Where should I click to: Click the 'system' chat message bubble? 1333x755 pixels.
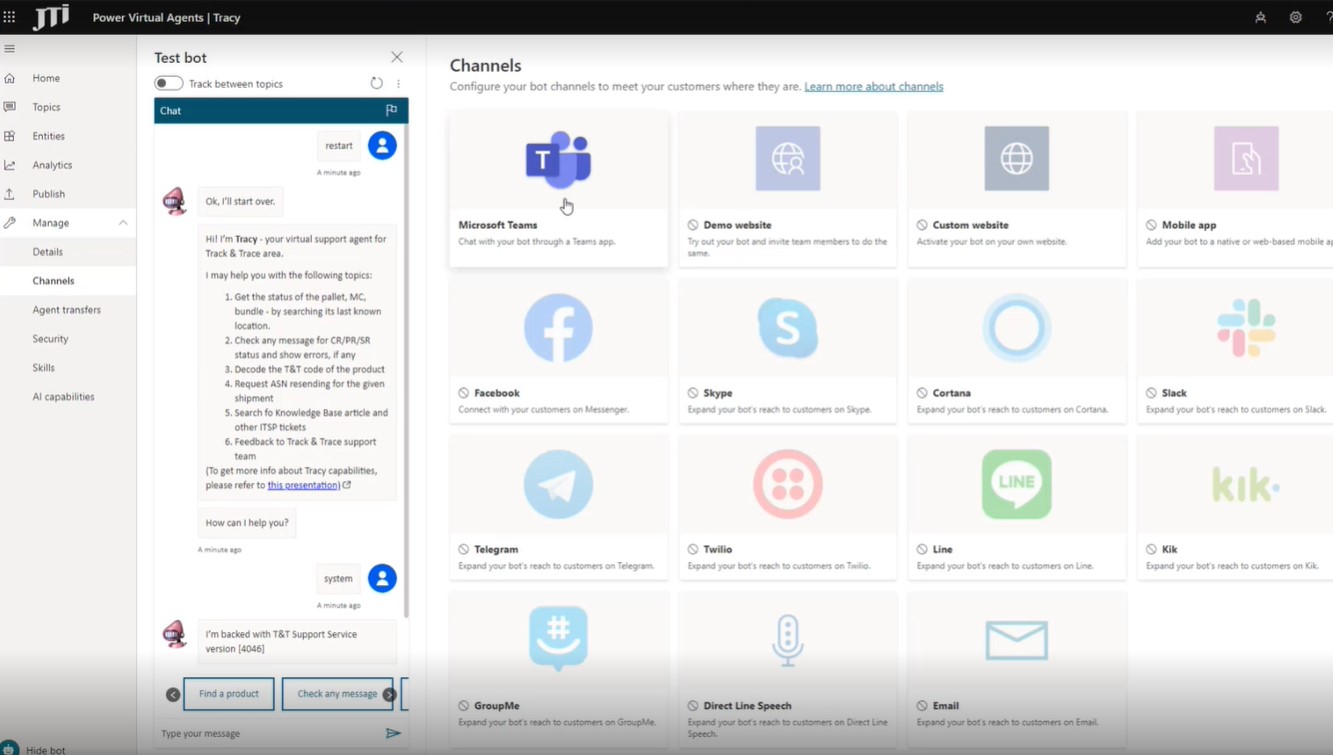(x=338, y=579)
